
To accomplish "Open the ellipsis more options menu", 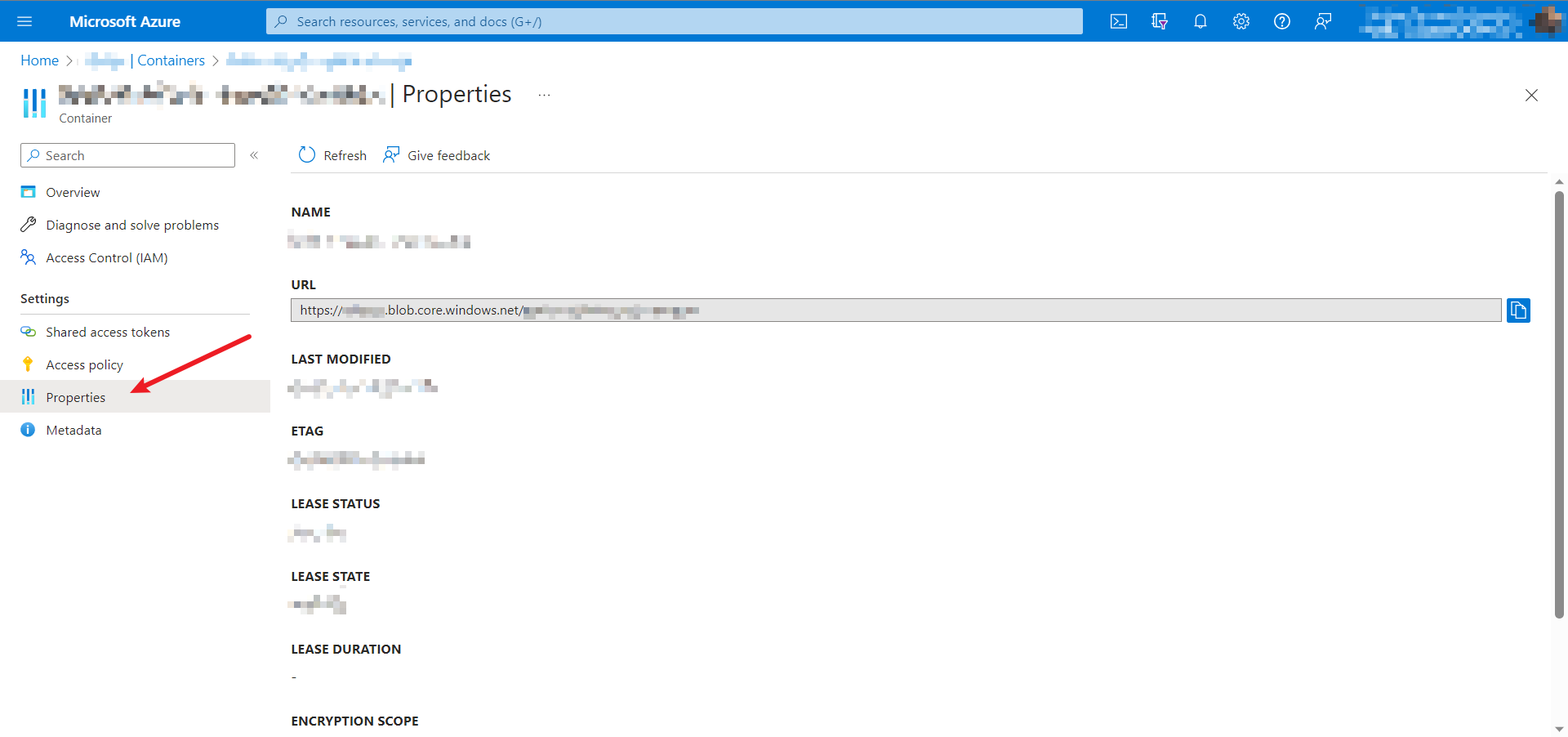I will [544, 96].
